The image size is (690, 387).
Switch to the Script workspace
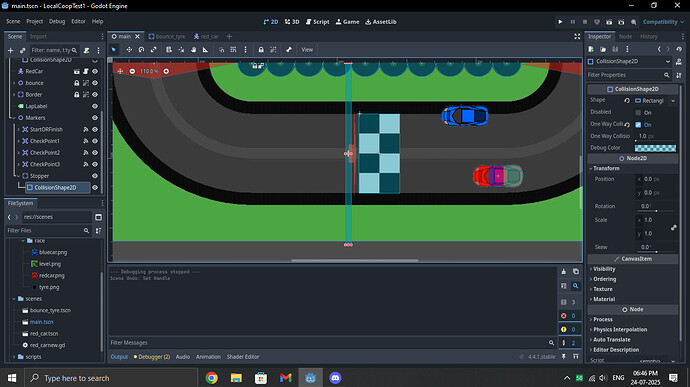pyautogui.click(x=317, y=22)
